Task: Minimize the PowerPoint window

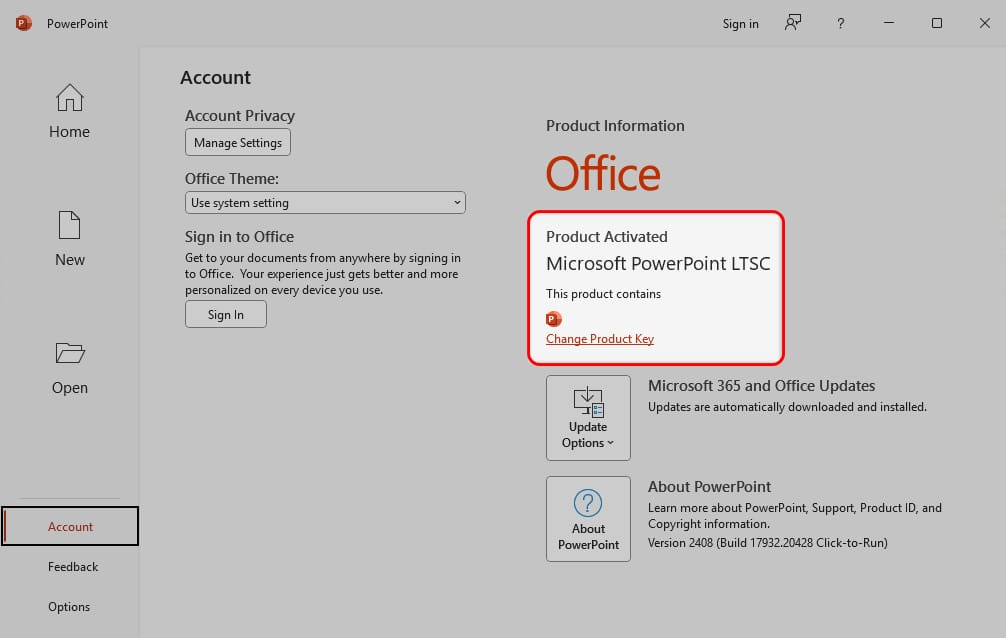Action: [x=889, y=23]
